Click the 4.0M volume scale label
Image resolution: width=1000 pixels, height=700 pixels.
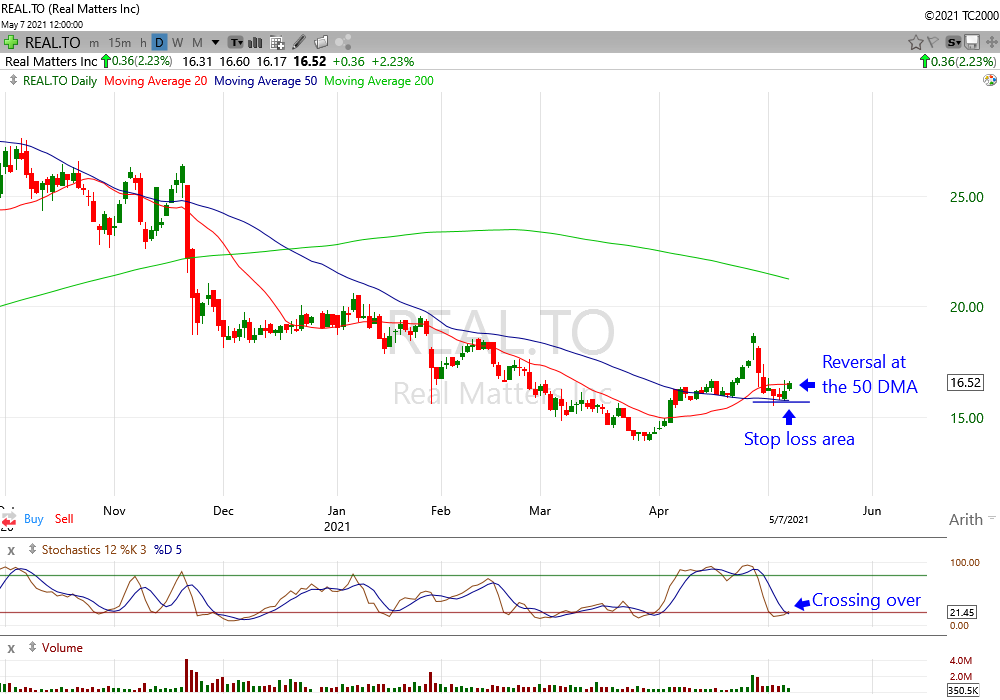click(960, 660)
